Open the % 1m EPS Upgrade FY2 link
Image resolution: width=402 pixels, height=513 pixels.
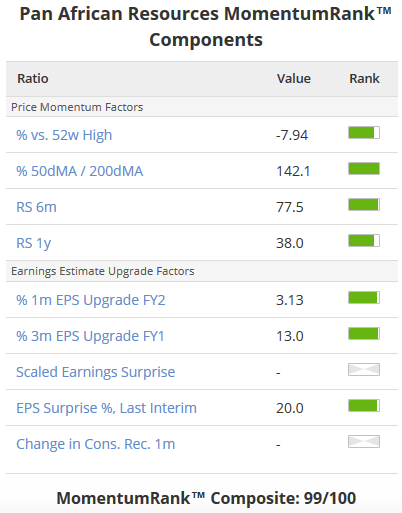(x=91, y=300)
